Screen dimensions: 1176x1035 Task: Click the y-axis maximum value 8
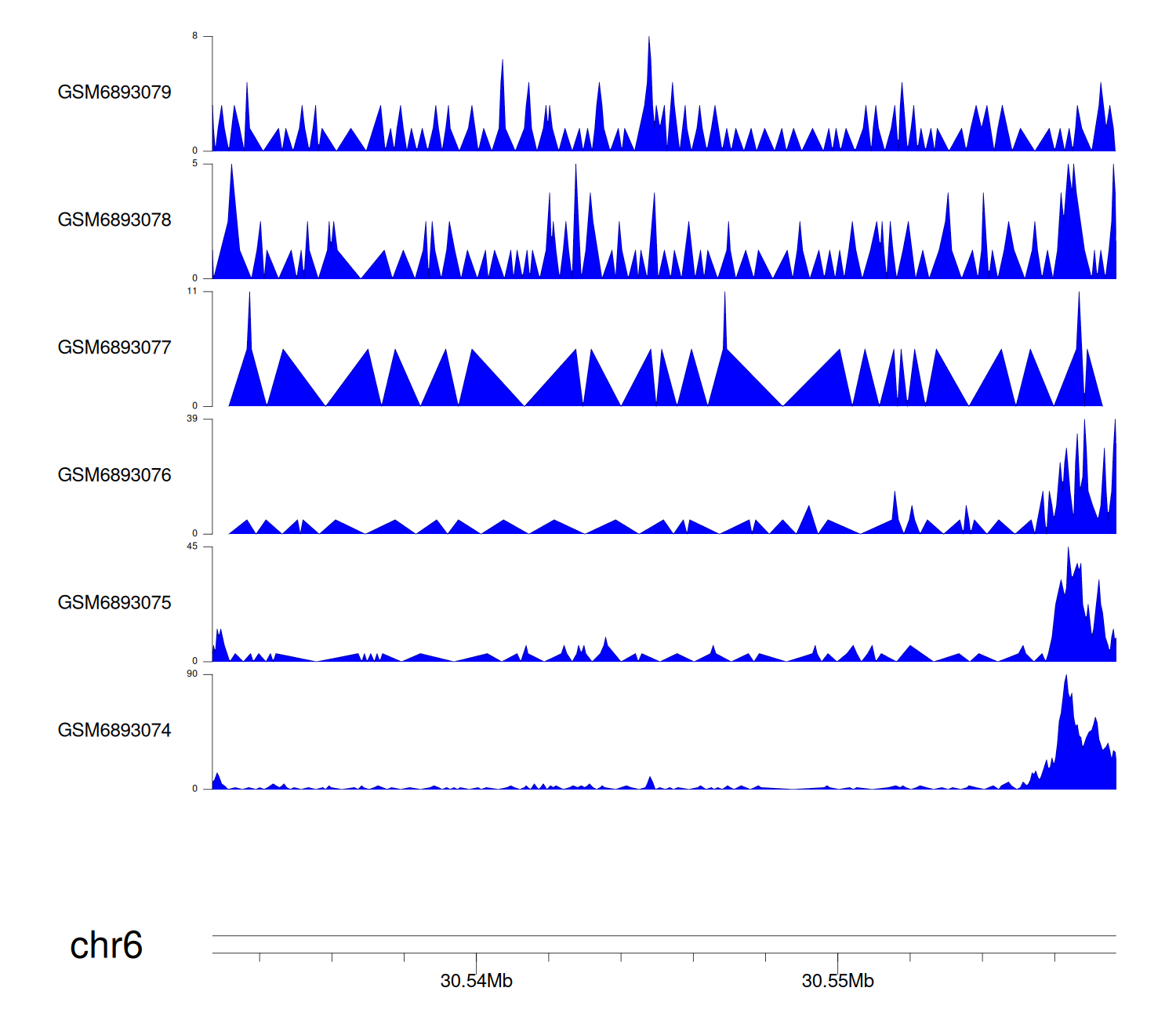pyautogui.click(x=195, y=36)
